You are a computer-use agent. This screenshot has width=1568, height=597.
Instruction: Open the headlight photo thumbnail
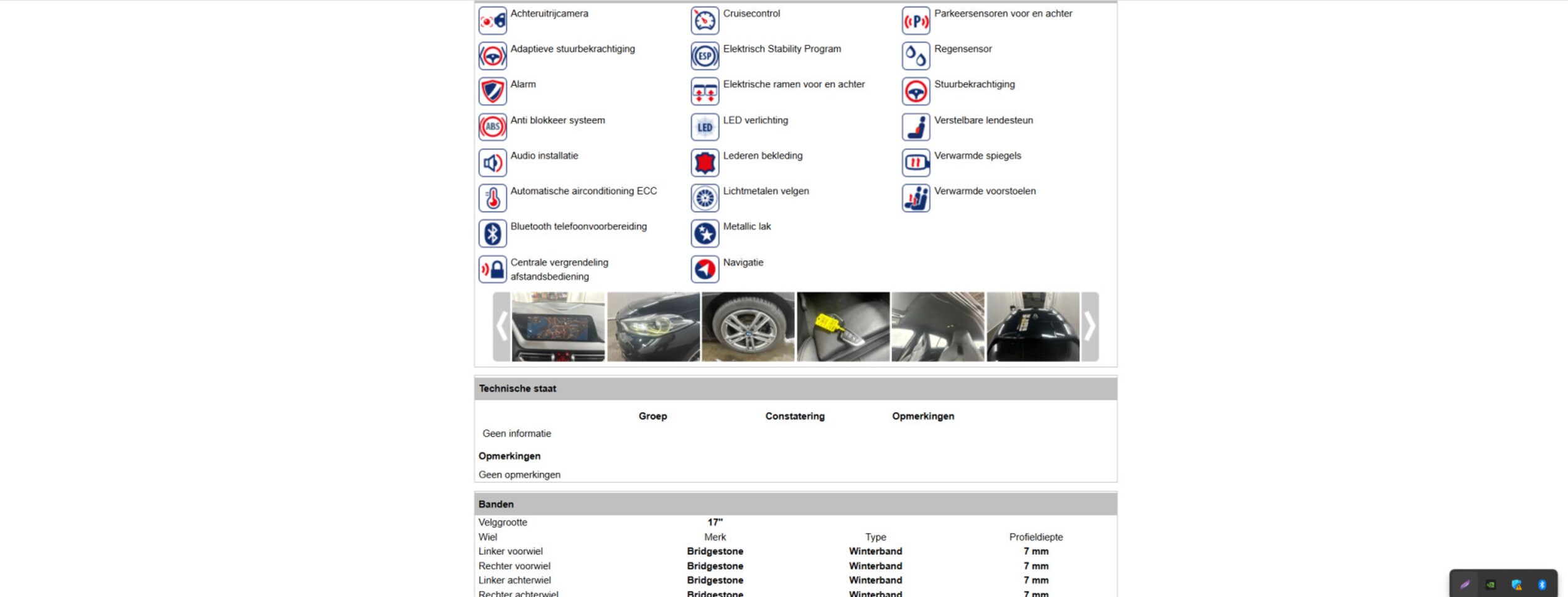[x=653, y=326]
